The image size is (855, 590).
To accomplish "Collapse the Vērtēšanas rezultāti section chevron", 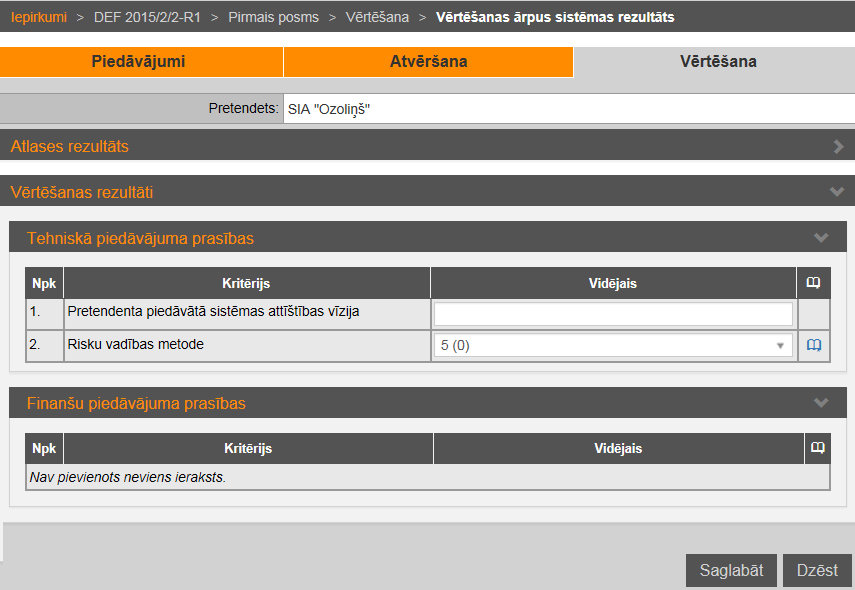I will pos(837,191).
